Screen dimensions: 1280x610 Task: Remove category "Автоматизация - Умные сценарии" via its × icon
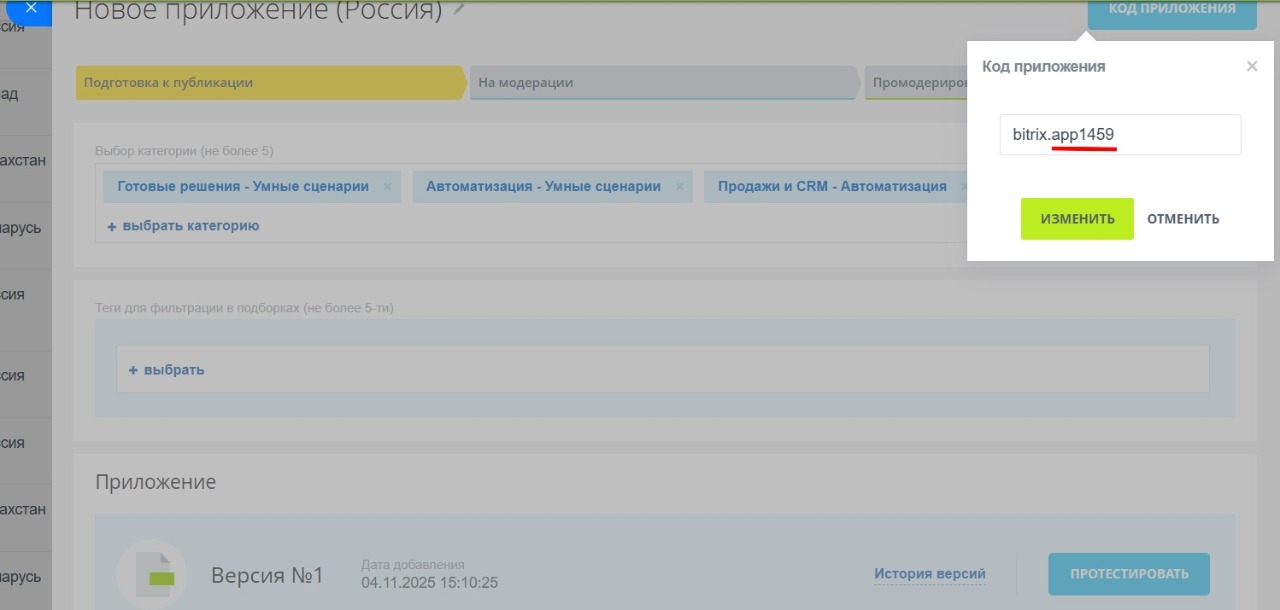(678, 186)
